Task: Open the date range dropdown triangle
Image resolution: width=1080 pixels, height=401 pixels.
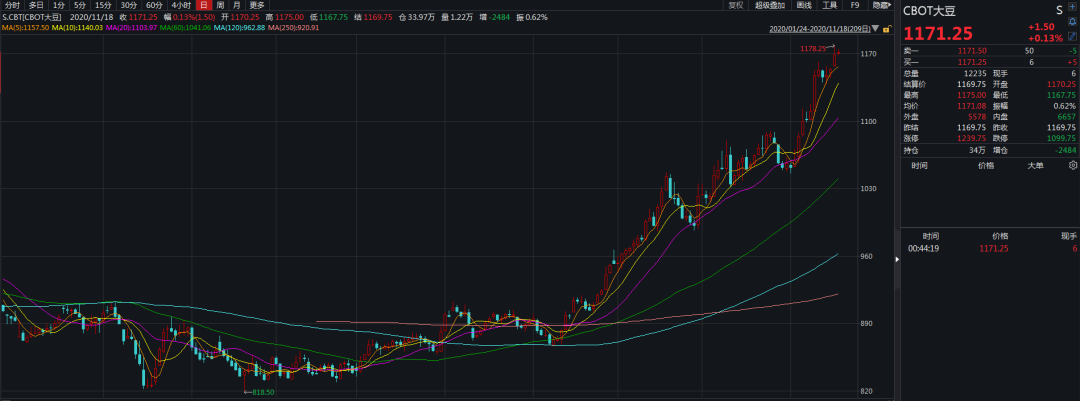Action: click(x=875, y=29)
